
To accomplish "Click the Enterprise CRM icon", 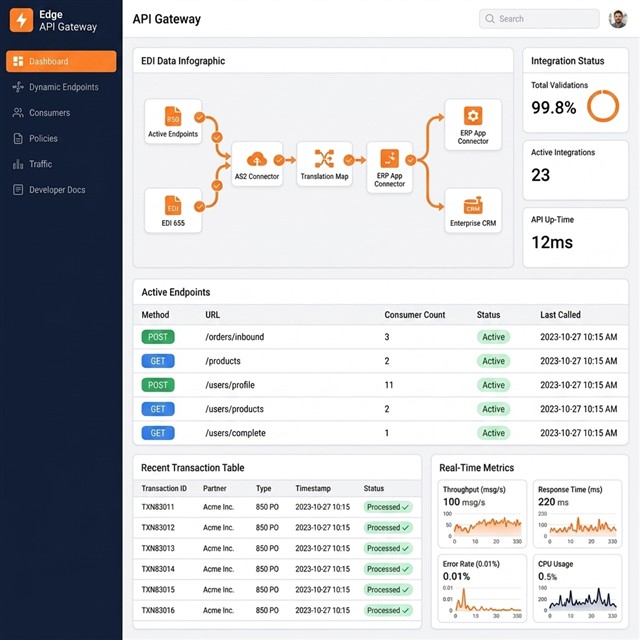I will pyautogui.click(x=473, y=205).
